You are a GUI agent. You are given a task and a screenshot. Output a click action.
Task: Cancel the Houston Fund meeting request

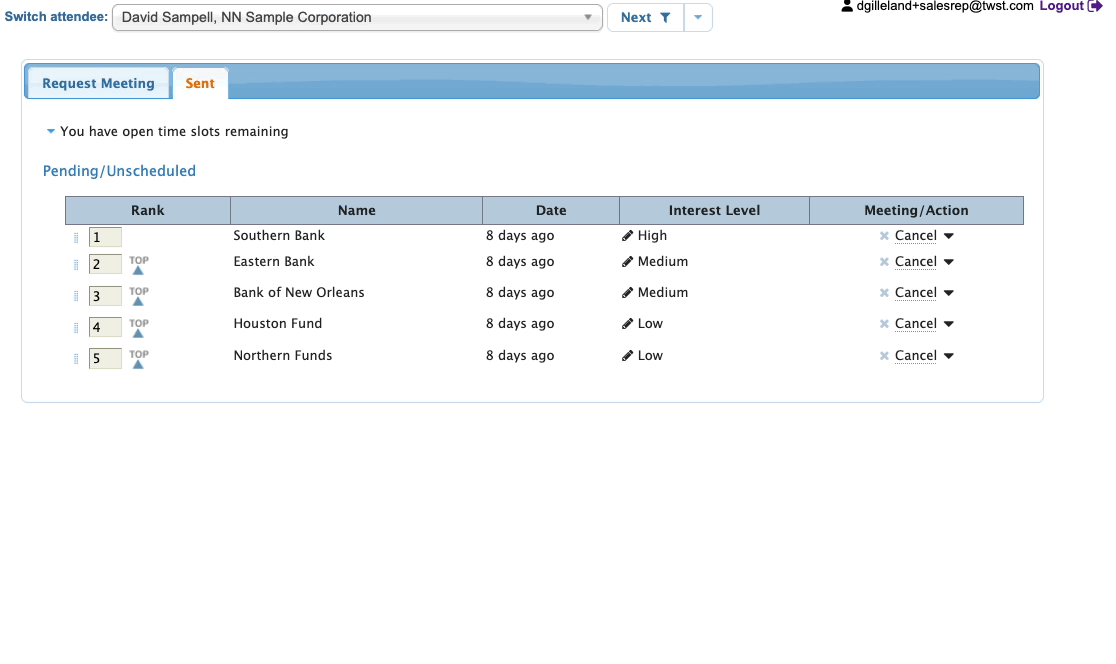915,324
